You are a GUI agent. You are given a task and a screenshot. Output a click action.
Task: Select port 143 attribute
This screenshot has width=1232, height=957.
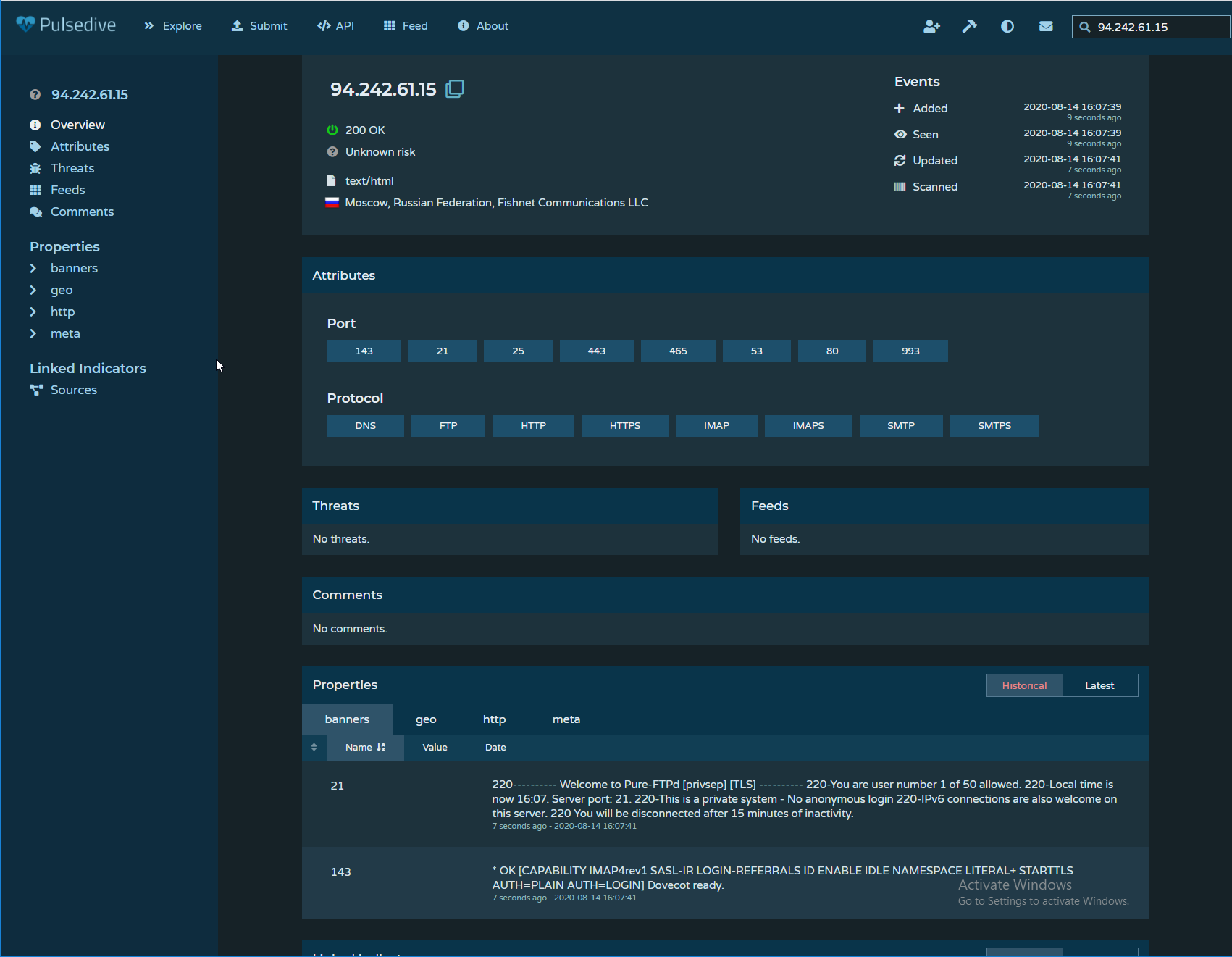[364, 351]
